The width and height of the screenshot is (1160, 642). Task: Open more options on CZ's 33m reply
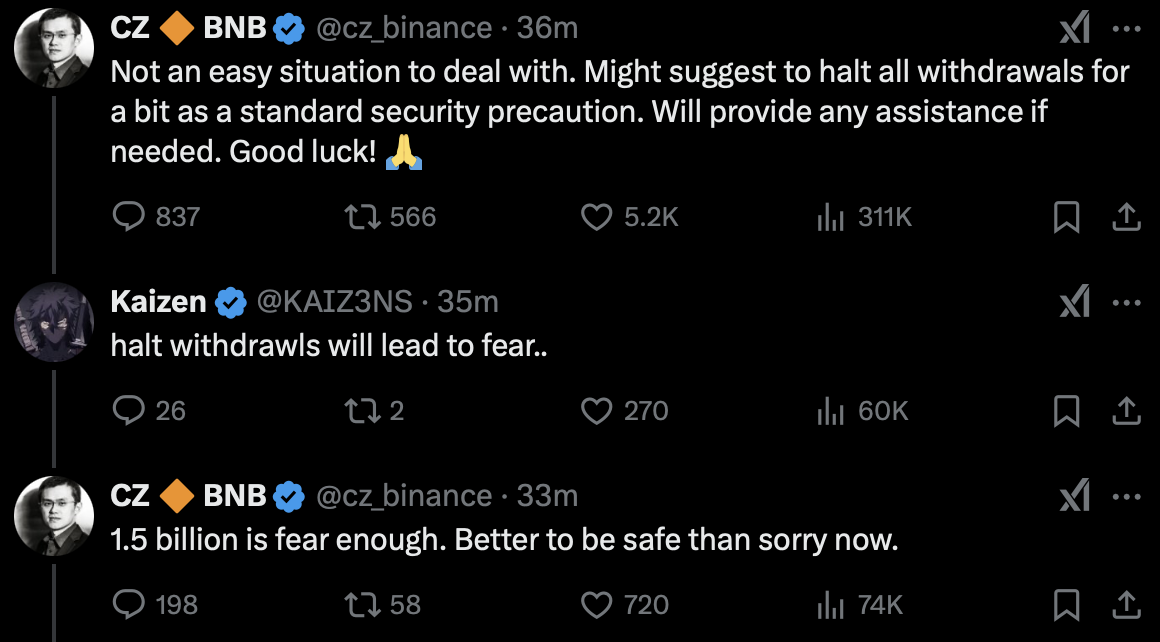pos(1126,496)
